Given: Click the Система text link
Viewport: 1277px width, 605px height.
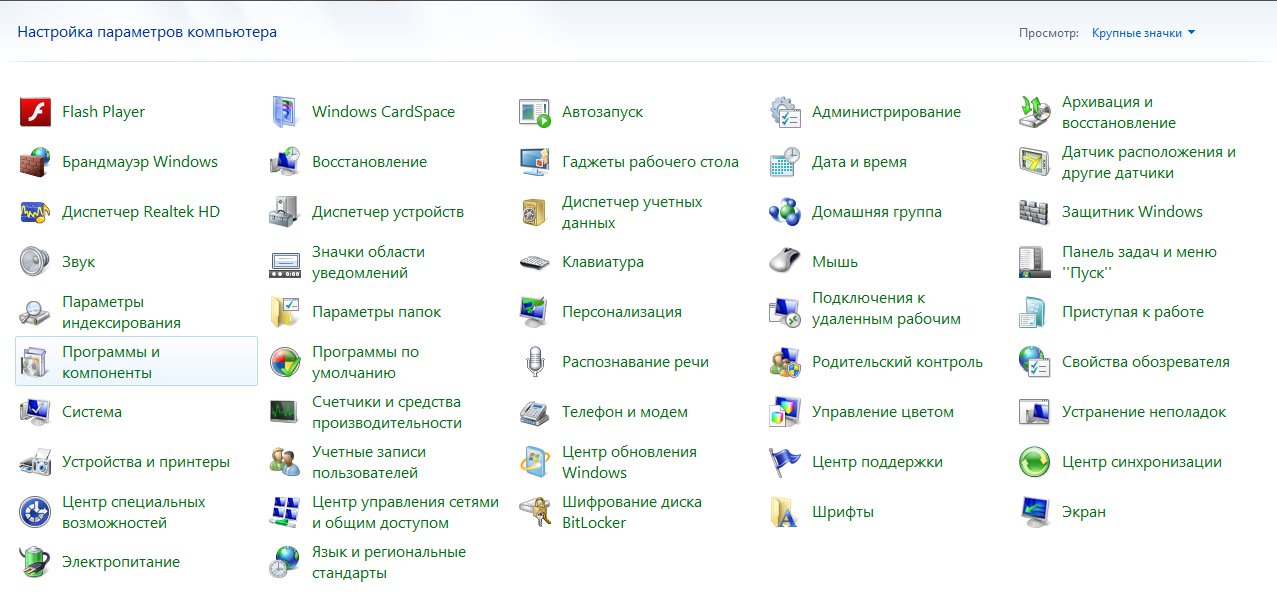Looking at the screenshot, I should 92,412.
